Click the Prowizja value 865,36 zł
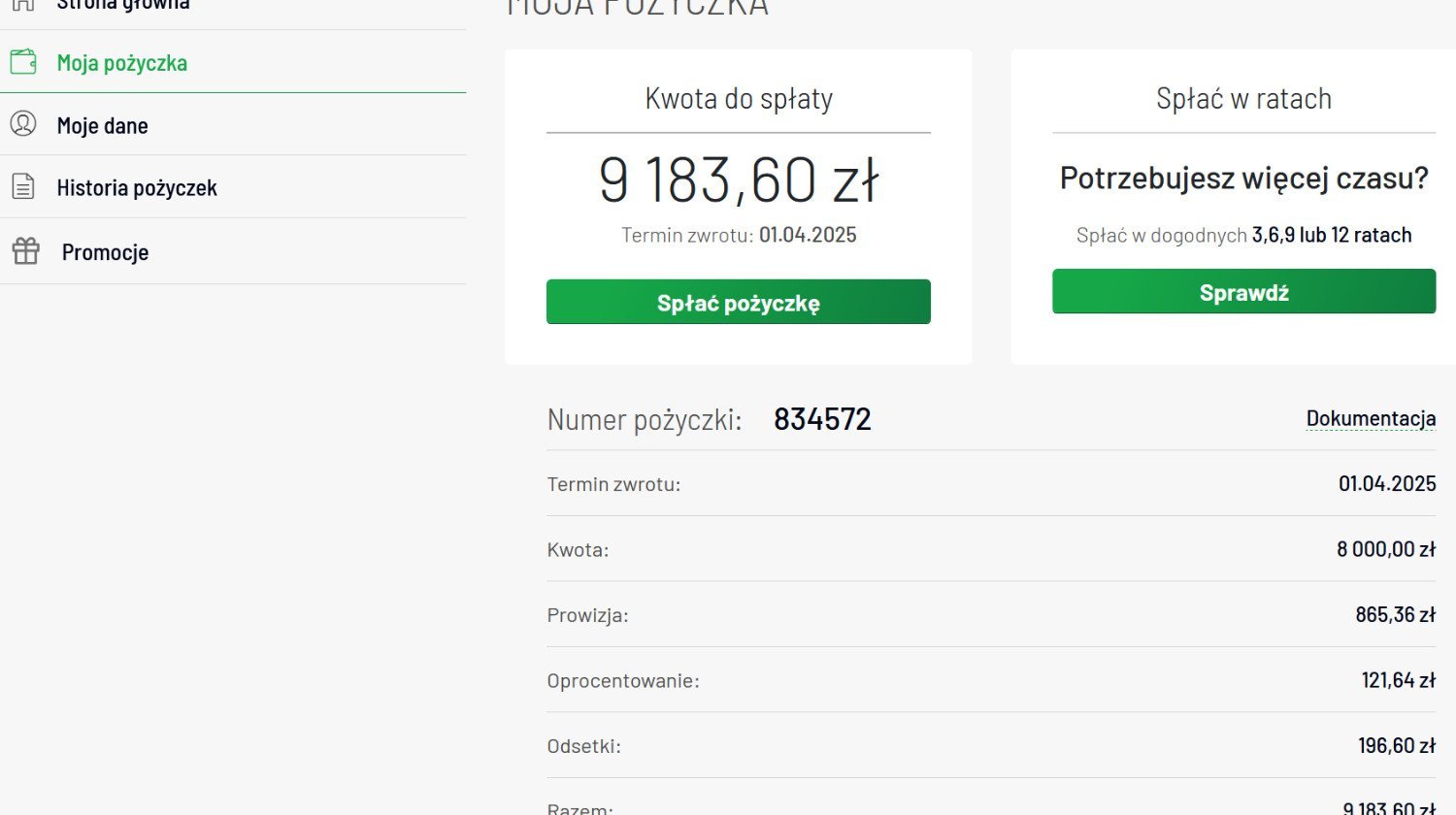 pyautogui.click(x=1395, y=614)
